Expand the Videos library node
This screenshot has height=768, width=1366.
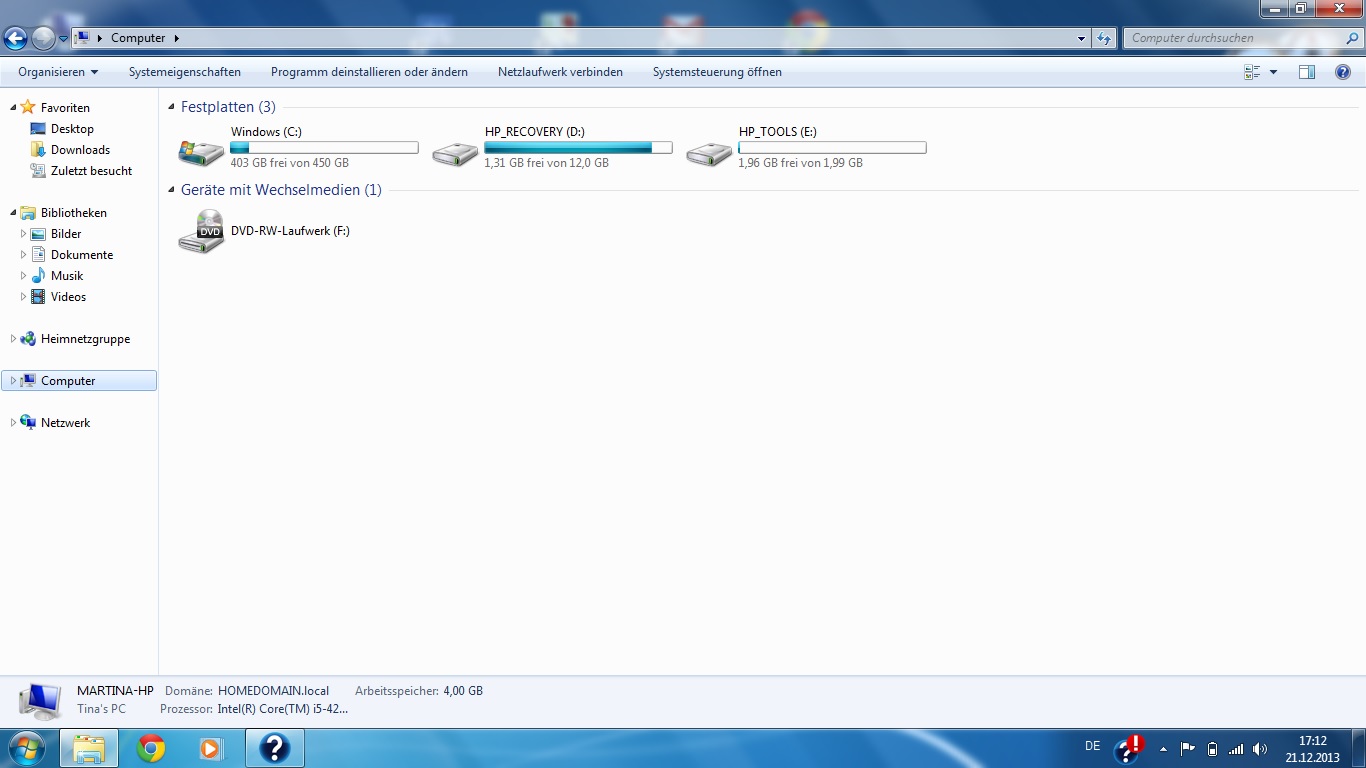pyautogui.click(x=23, y=297)
